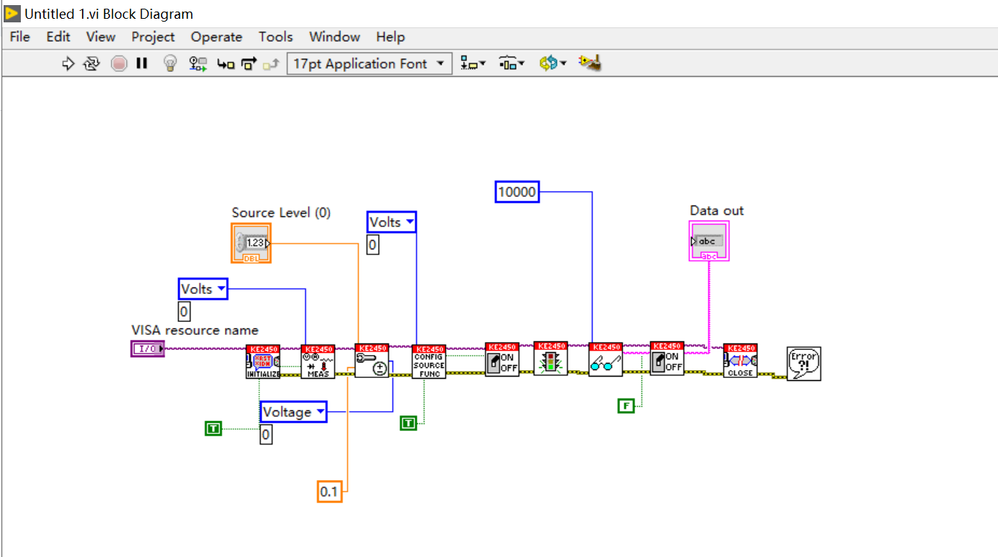This screenshot has width=998, height=557.
Task: Start Run Continuously mode
Action: tap(92, 64)
